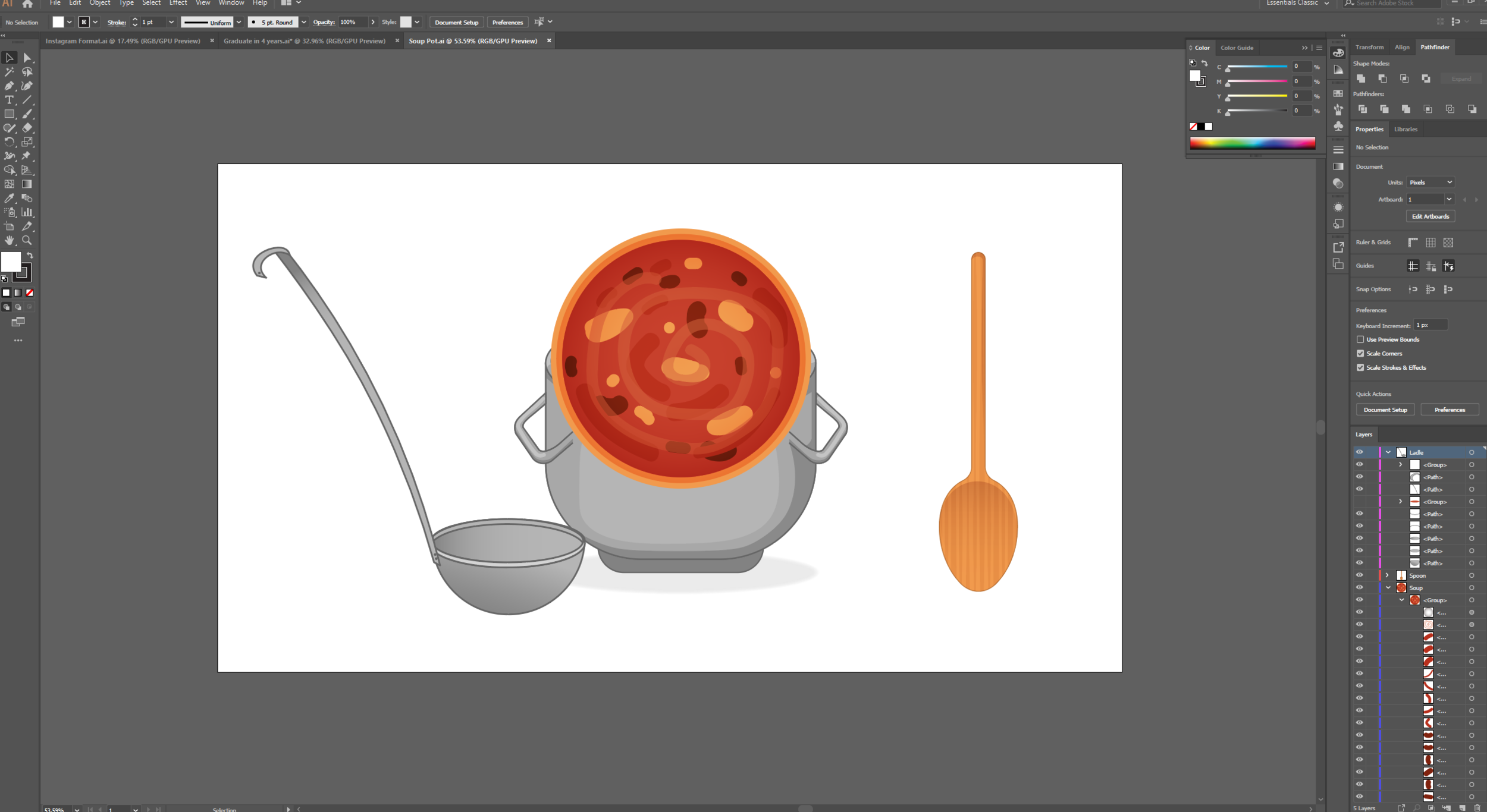The height and width of the screenshot is (812, 1487).
Task: Enable Use Preview Bounds checkbox
Action: pyautogui.click(x=1360, y=339)
